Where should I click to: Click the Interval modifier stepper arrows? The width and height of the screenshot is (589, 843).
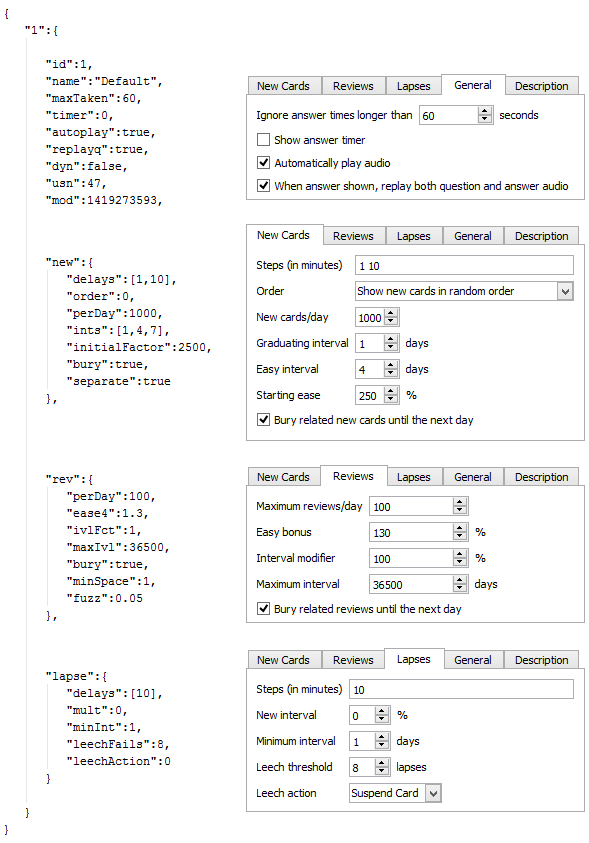tap(459, 558)
